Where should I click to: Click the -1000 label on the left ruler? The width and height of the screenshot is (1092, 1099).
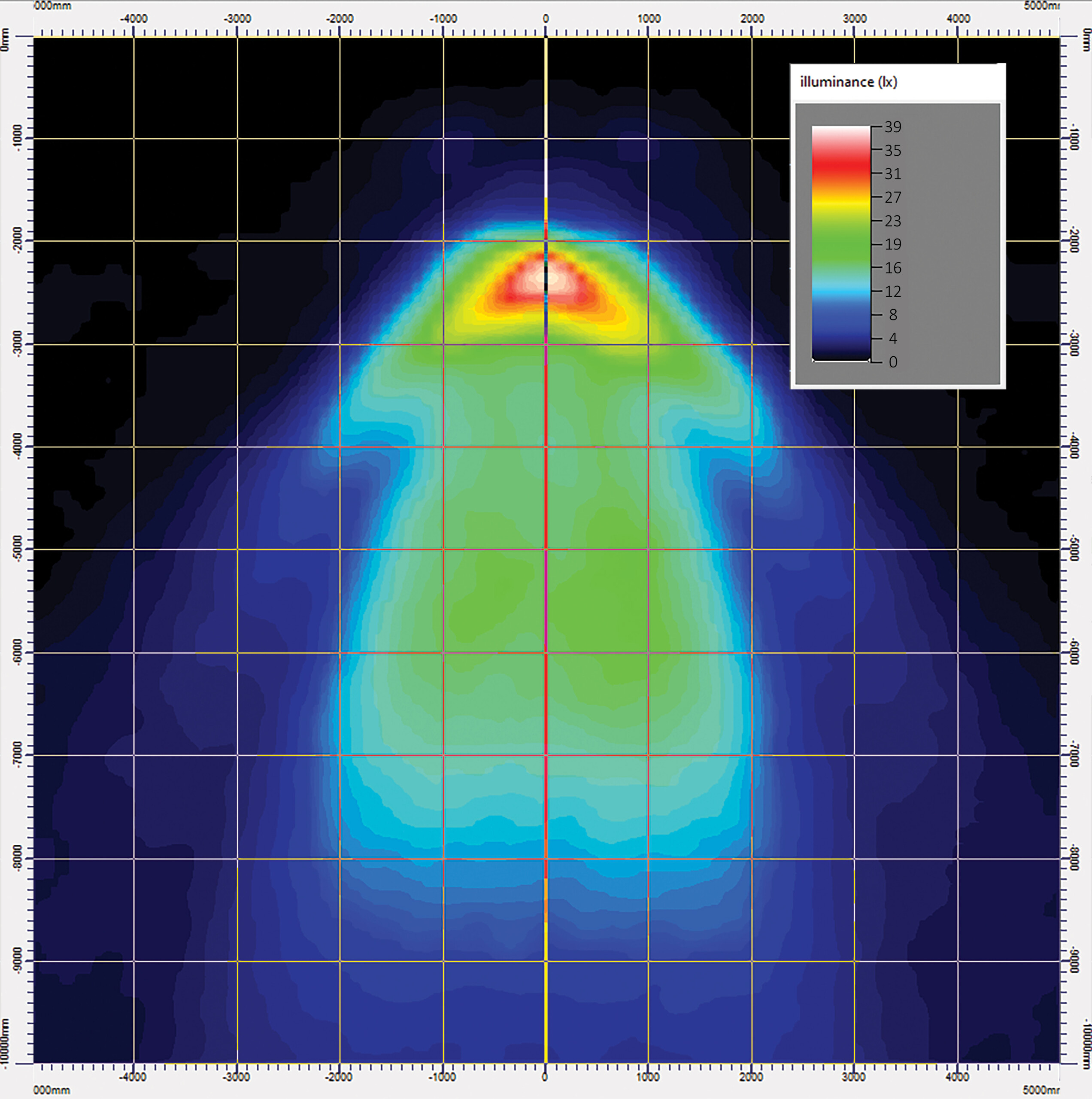[x=18, y=138]
